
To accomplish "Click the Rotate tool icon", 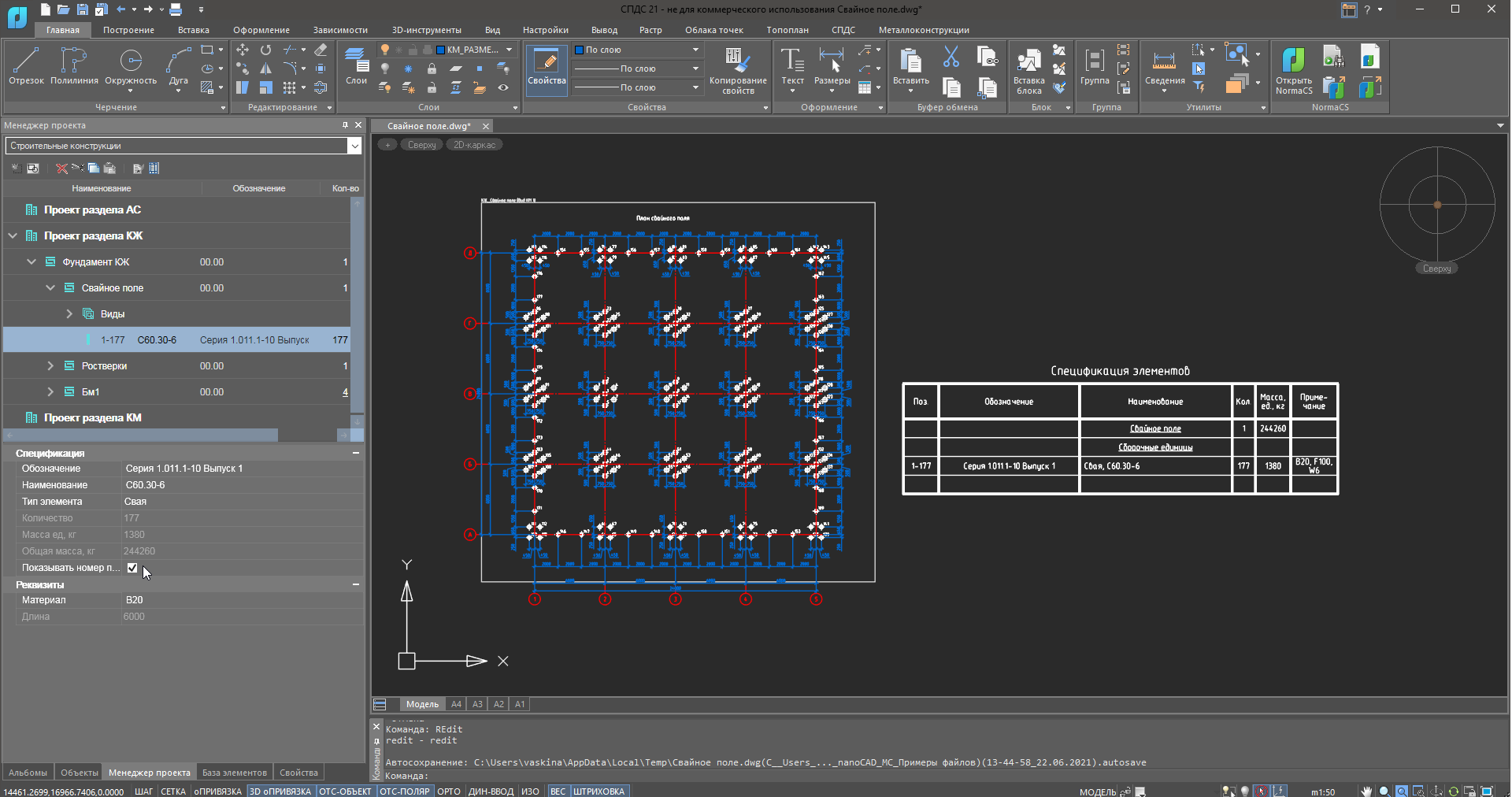I will tap(266, 50).
